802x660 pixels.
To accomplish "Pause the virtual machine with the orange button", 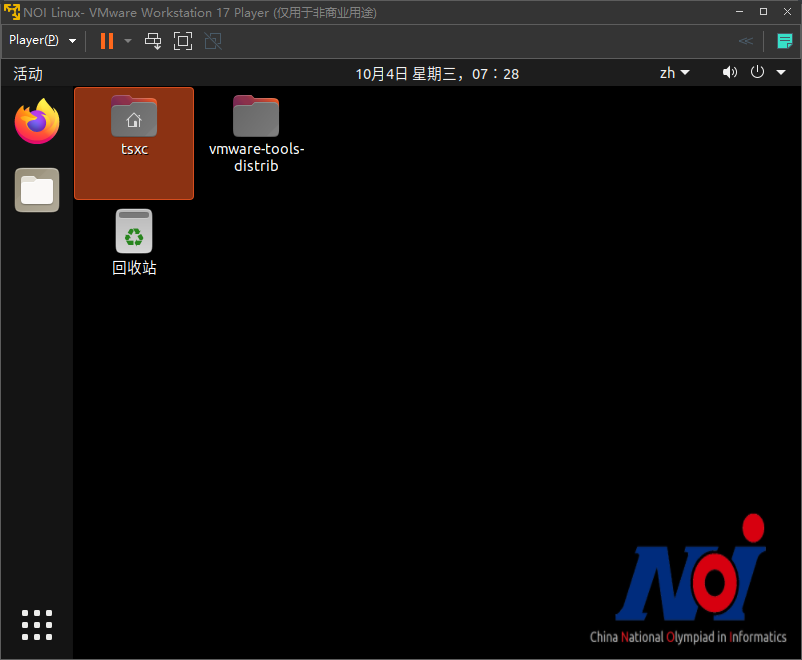I will [107, 41].
